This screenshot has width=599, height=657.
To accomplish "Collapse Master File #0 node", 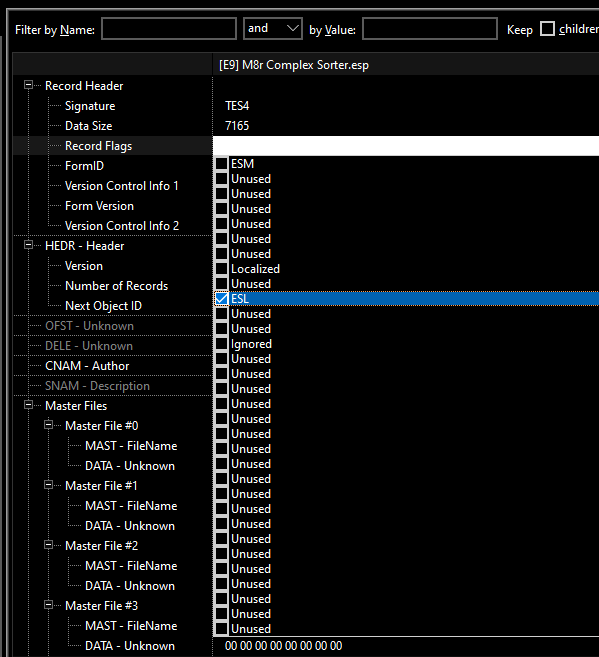I will point(49,425).
